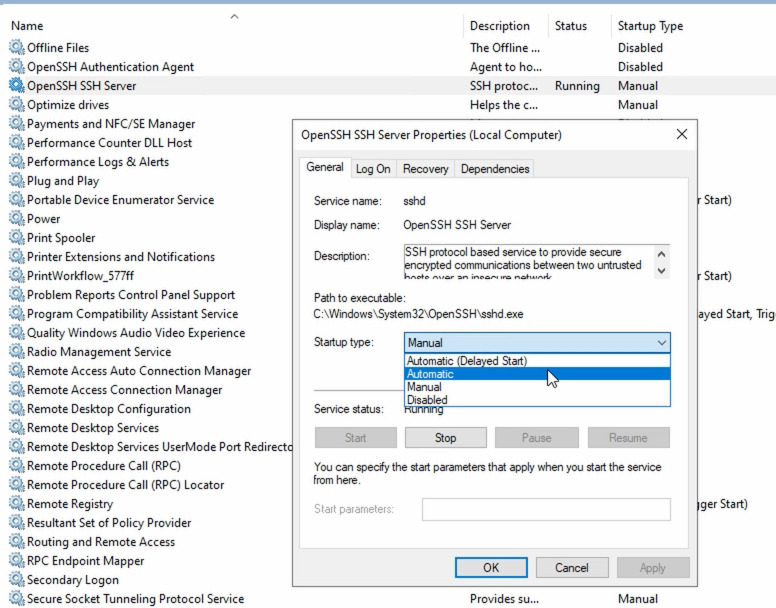Switch to the Log On tab
This screenshot has width=776, height=608.
pyautogui.click(x=373, y=169)
